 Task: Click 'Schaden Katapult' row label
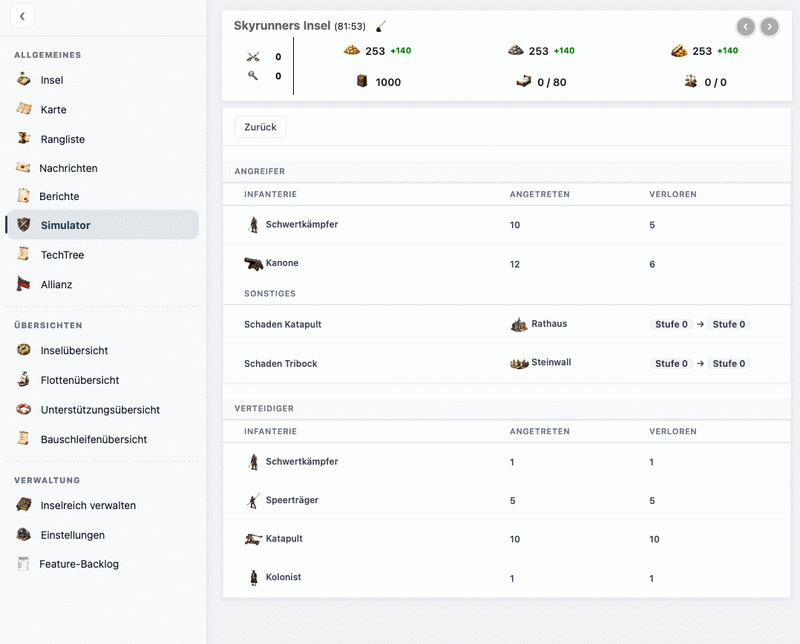point(283,324)
